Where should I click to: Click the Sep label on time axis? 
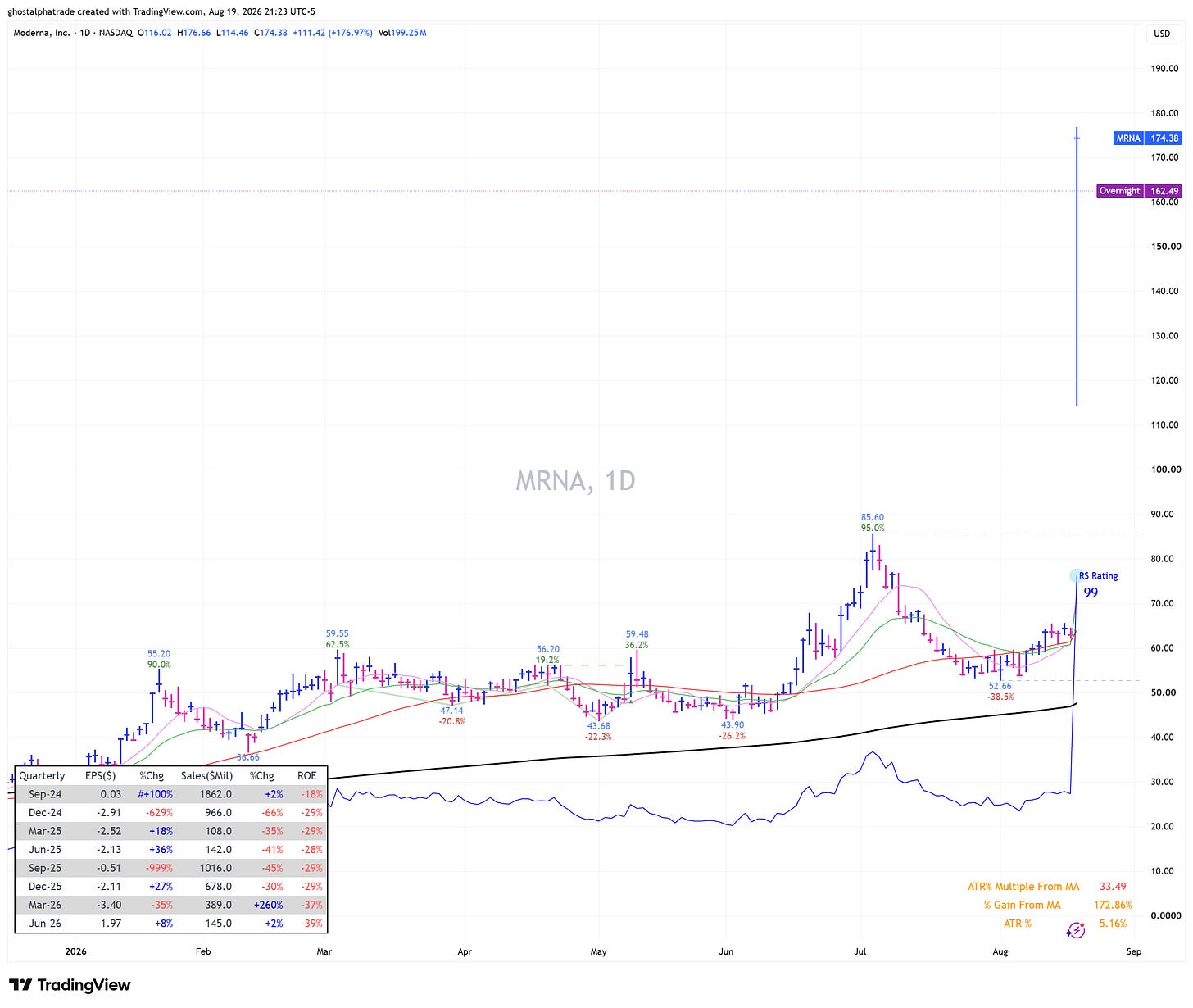coord(1134,951)
